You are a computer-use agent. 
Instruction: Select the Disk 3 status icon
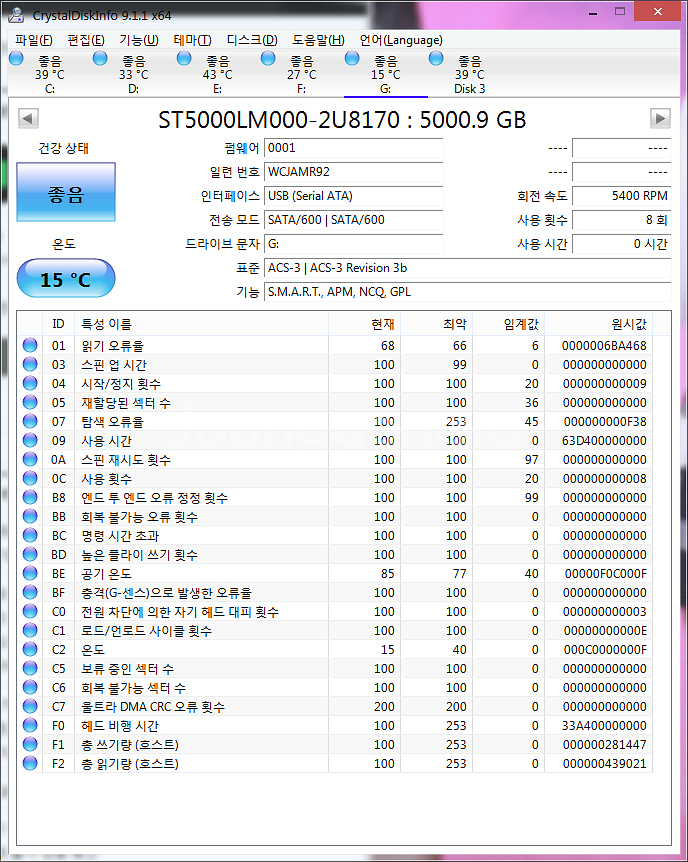click(436, 58)
